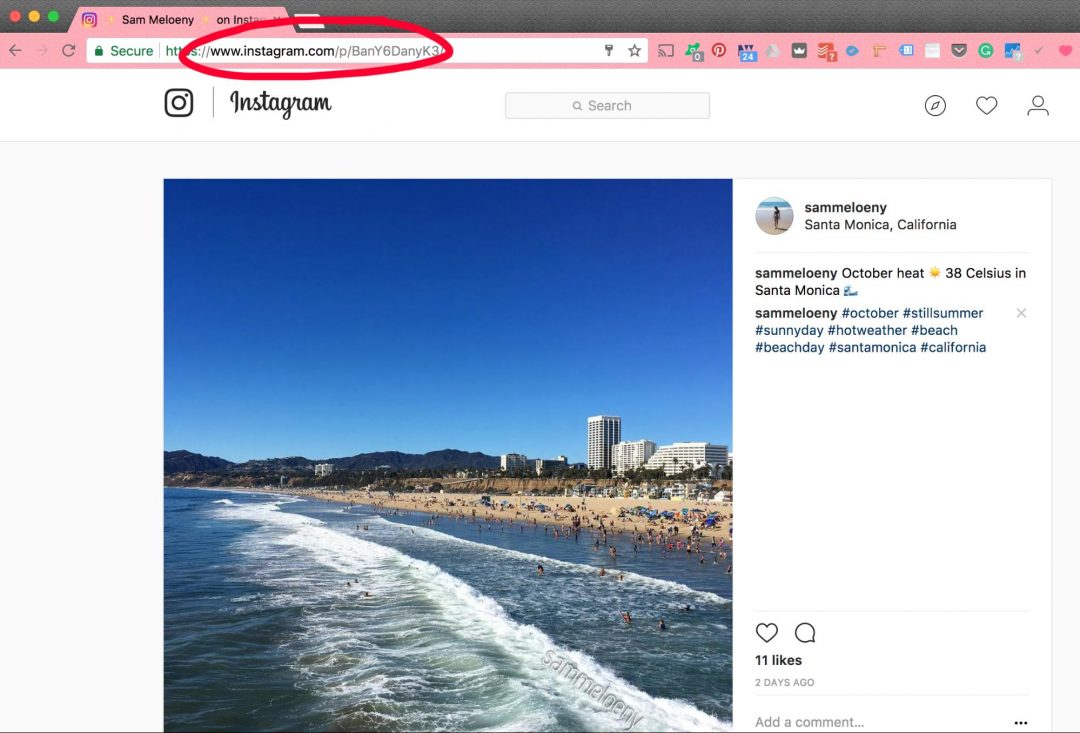Reload the page with the refresh icon
The height and width of the screenshot is (733, 1080).
pos(67,49)
